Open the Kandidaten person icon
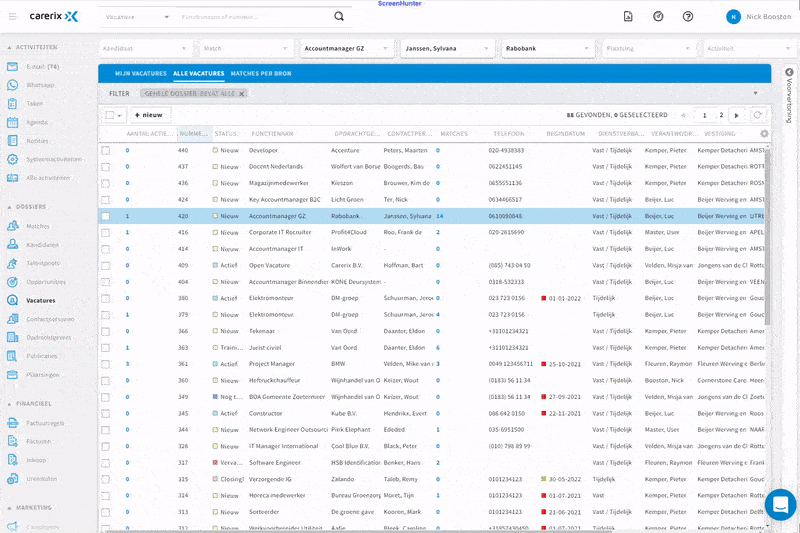 point(12,245)
